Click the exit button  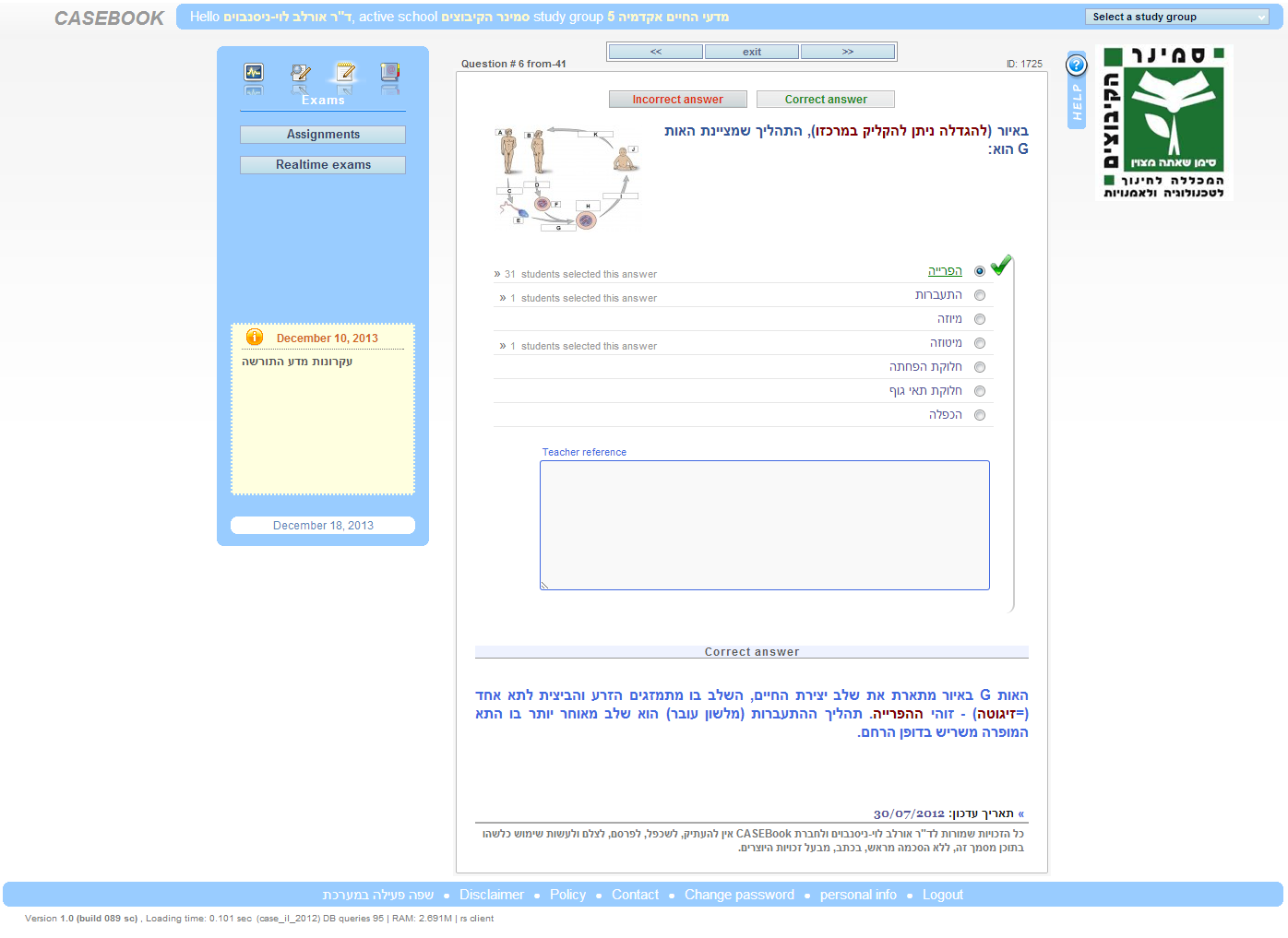coord(752,52)
